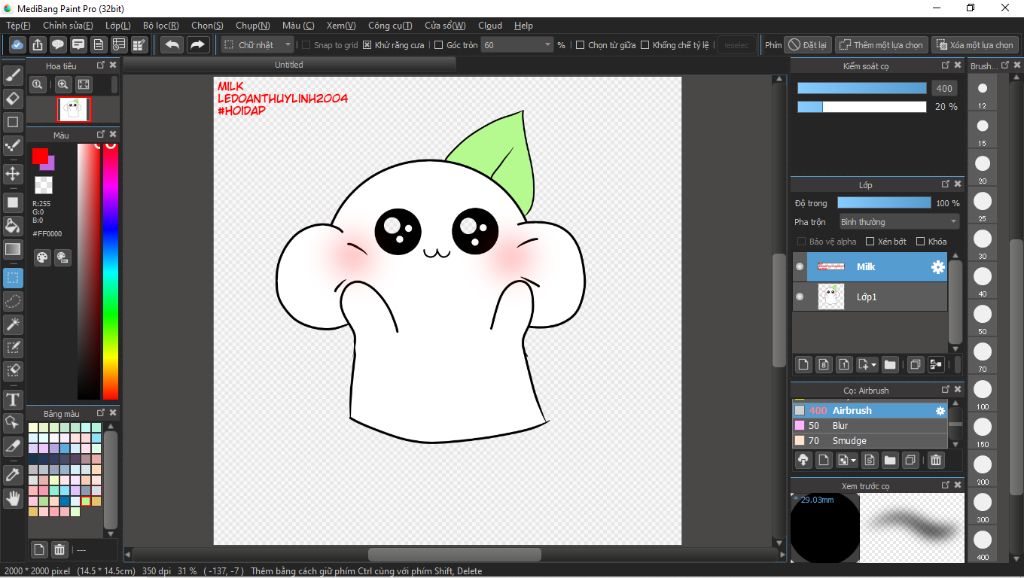
Task: Select the Eyedropper tool
Action: (12, 475)
